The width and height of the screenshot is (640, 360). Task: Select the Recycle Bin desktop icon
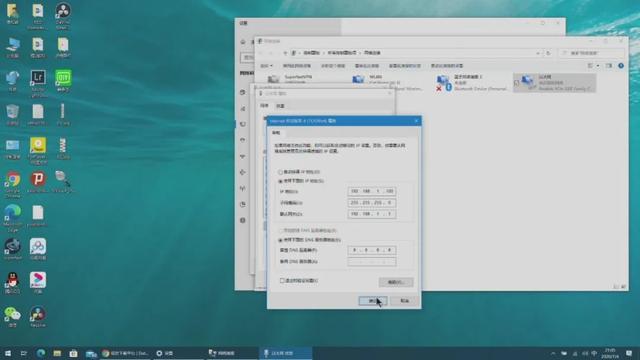[x=13, y=114]
